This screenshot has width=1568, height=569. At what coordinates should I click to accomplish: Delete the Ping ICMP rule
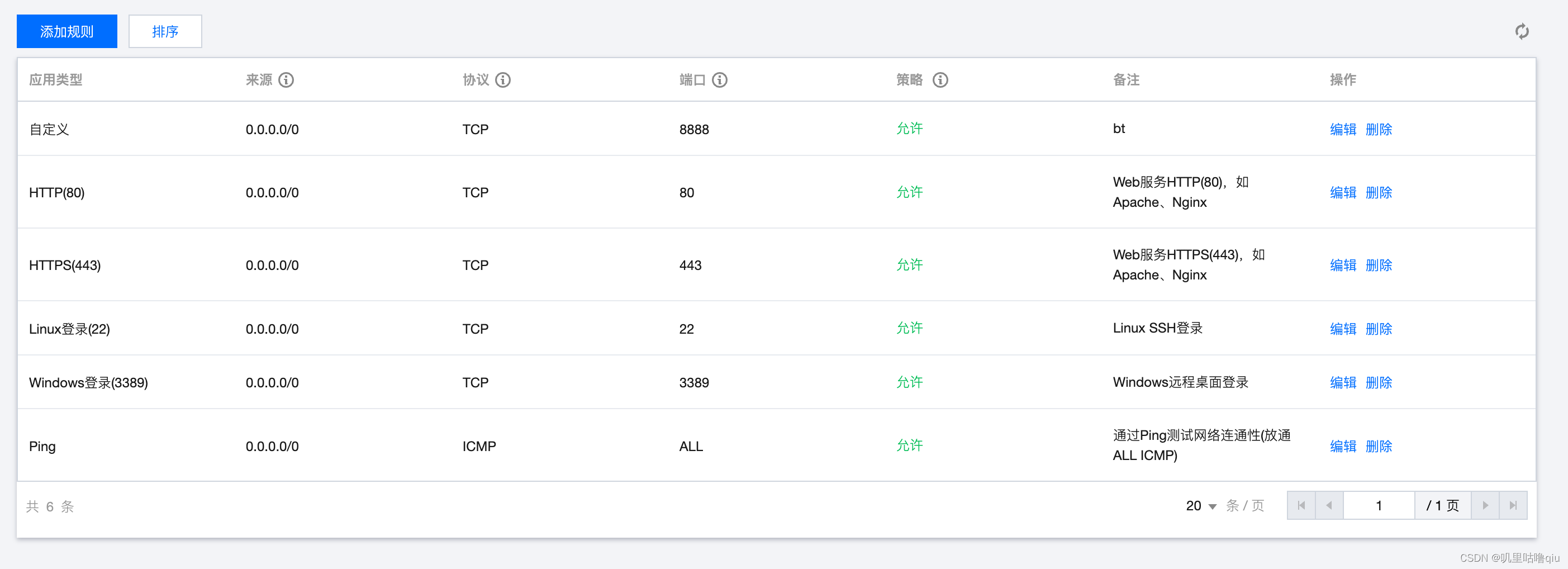pyautogui.click(x=1379, y=446)
